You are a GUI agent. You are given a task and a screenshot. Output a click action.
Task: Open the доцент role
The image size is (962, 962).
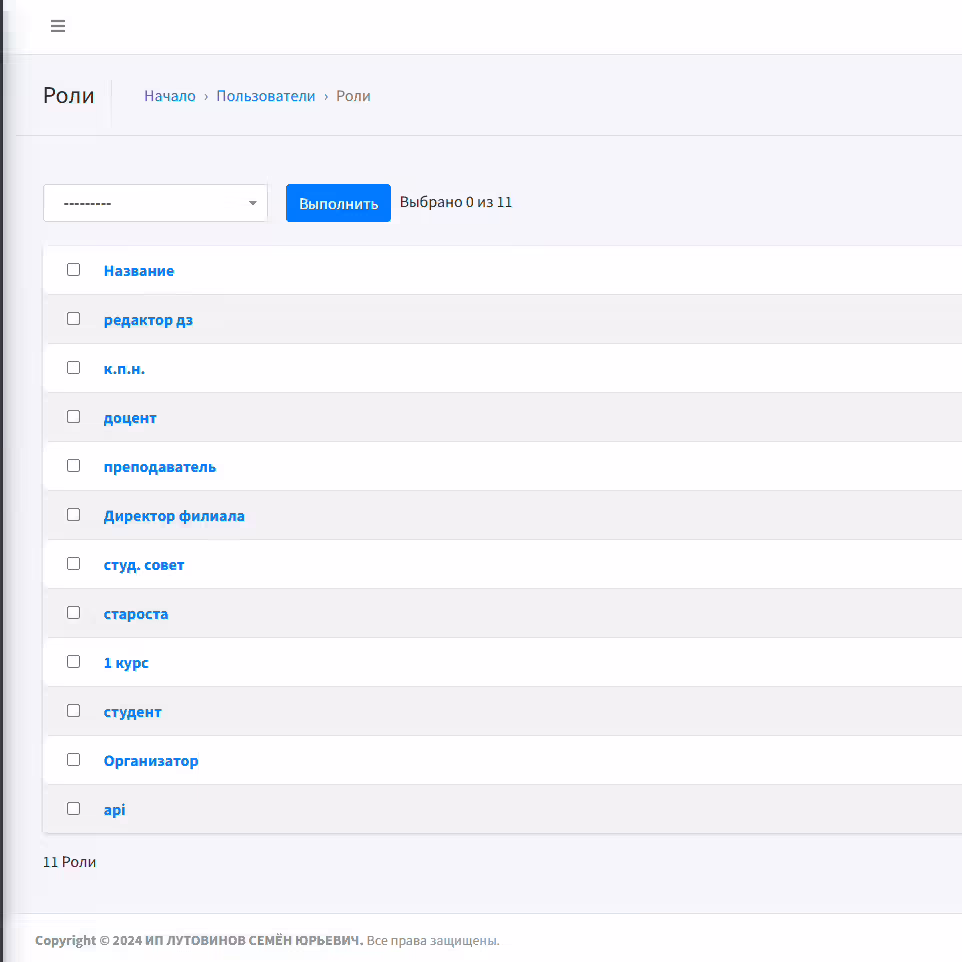[x=130, y=418]
